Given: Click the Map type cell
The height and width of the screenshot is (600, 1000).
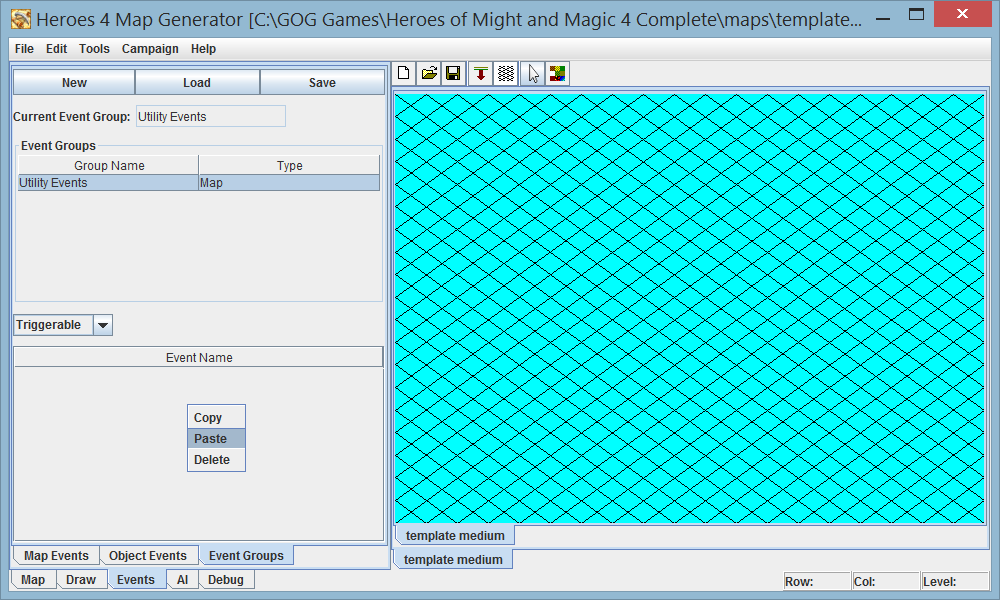Looking at the screenshot, I should (289, 182).
